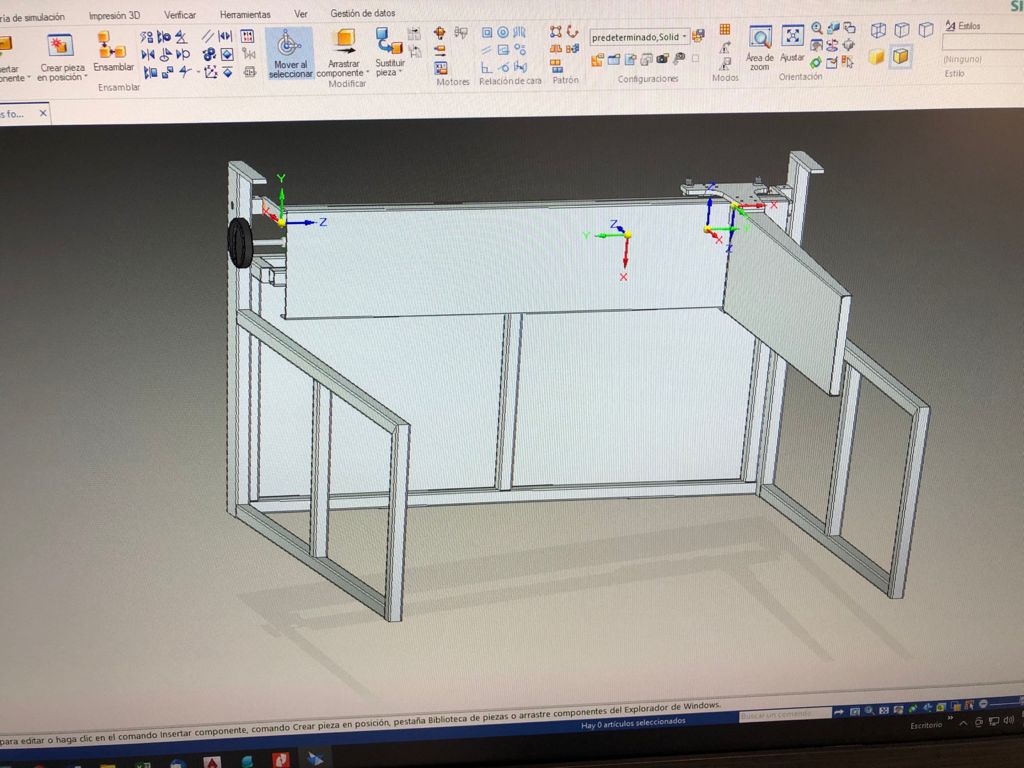
Task: Click the Crear pieza en posición icon
Action: pyautogui.click(x=60, y=45)
